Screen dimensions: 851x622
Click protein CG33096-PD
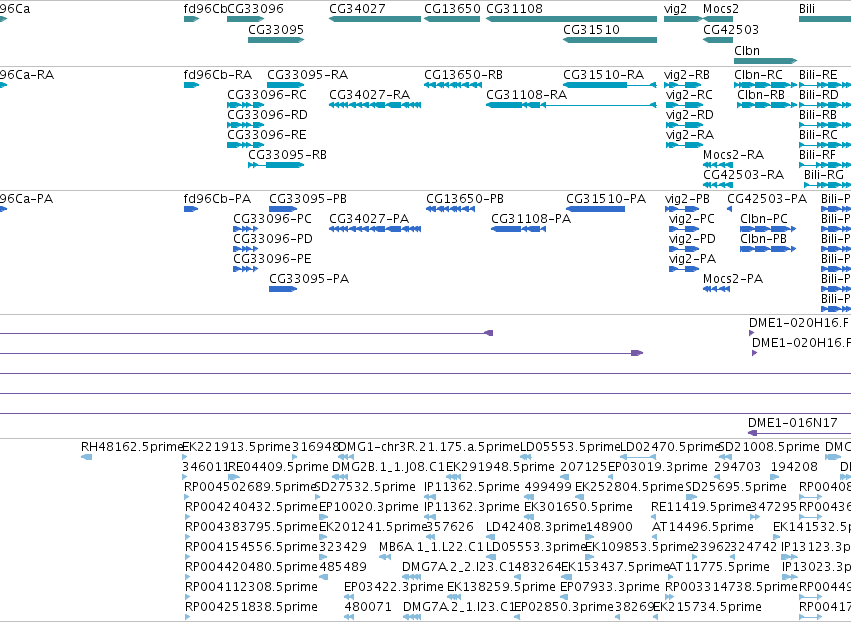pos(245,249)
